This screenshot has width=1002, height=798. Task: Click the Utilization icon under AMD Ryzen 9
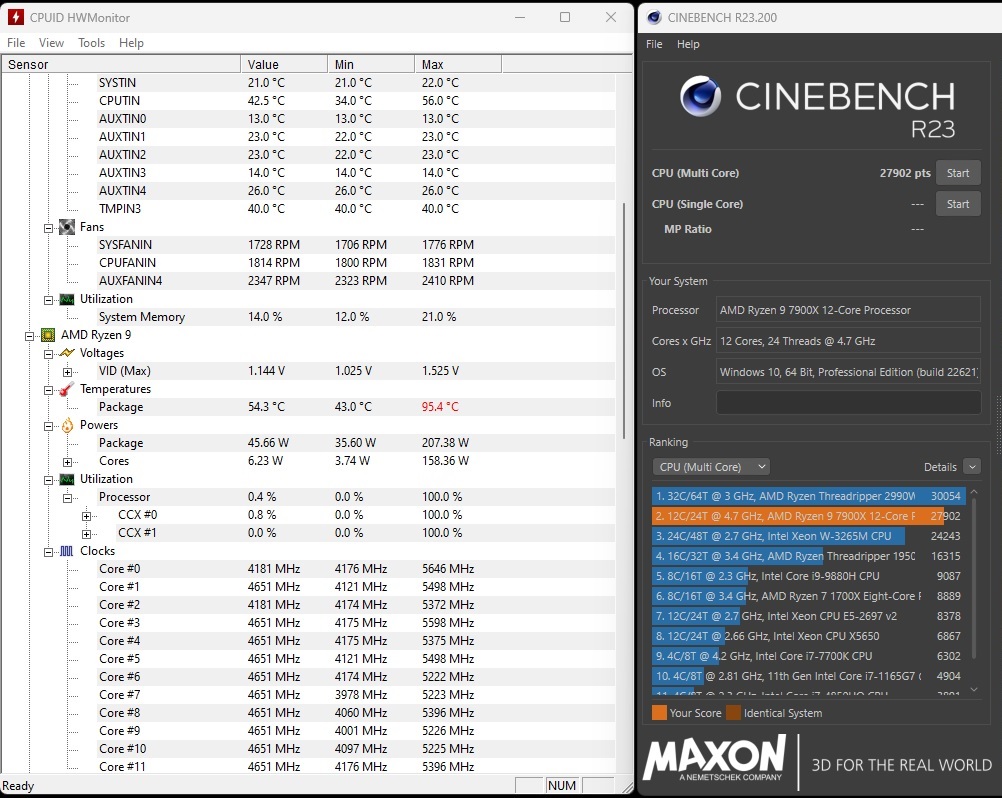click(67, 479)
